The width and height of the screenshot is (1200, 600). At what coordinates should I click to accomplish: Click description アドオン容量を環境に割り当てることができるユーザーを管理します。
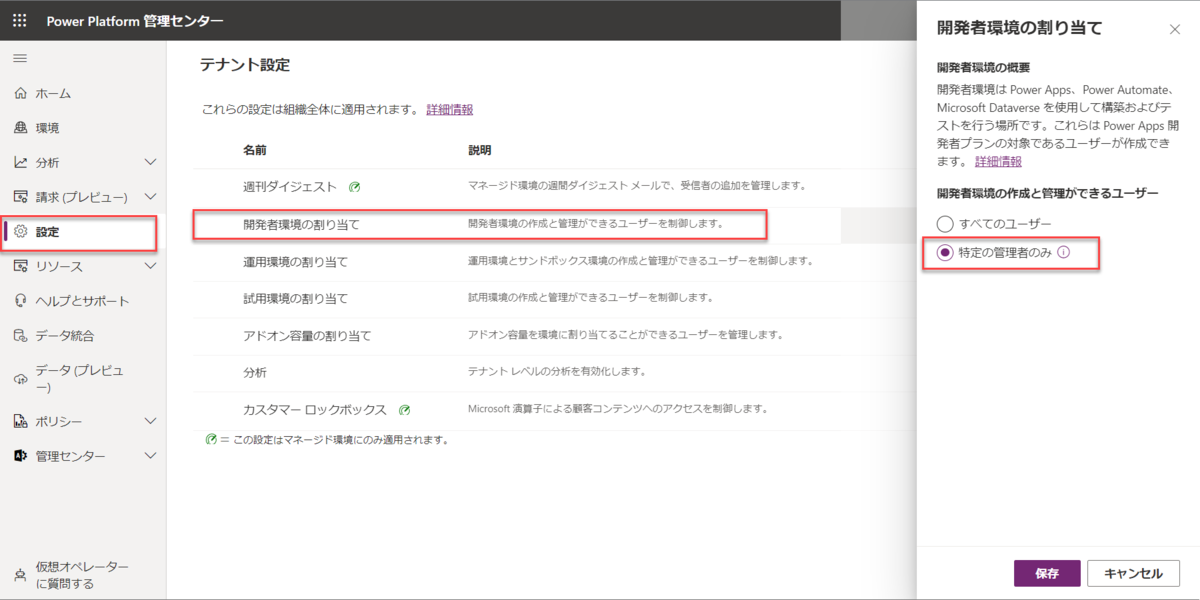point(625,335)
